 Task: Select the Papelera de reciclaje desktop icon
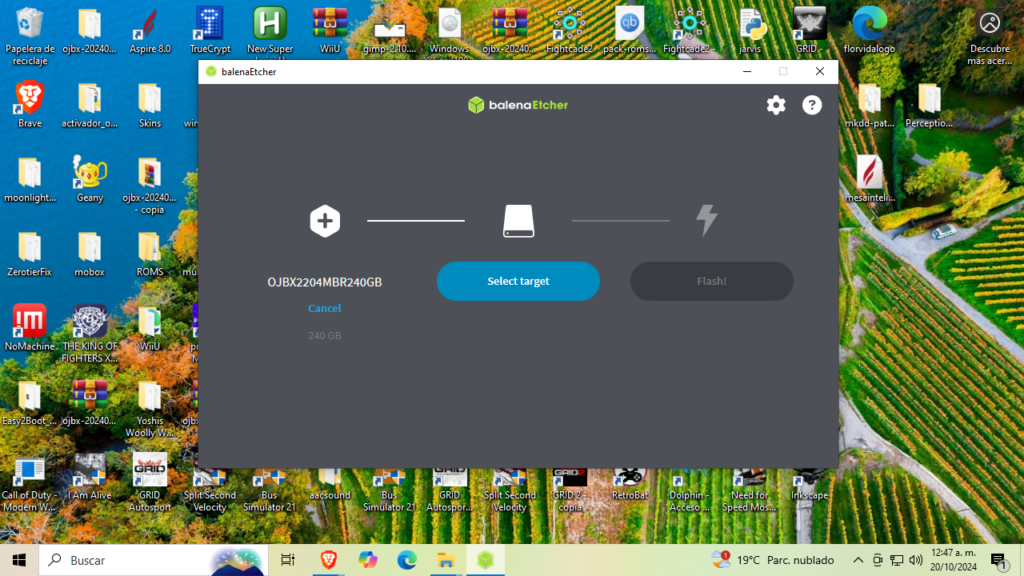point(29,36)
